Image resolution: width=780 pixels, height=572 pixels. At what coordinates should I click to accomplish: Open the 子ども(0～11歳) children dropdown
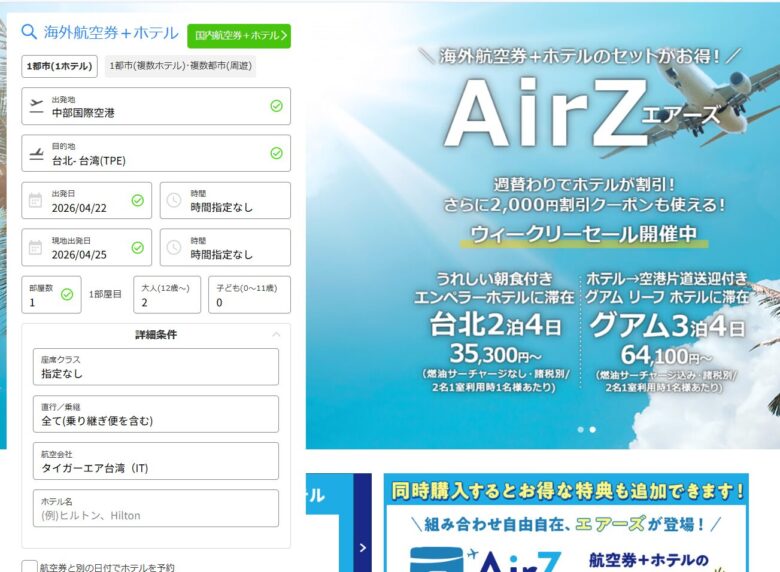click(x=249, y=295)
